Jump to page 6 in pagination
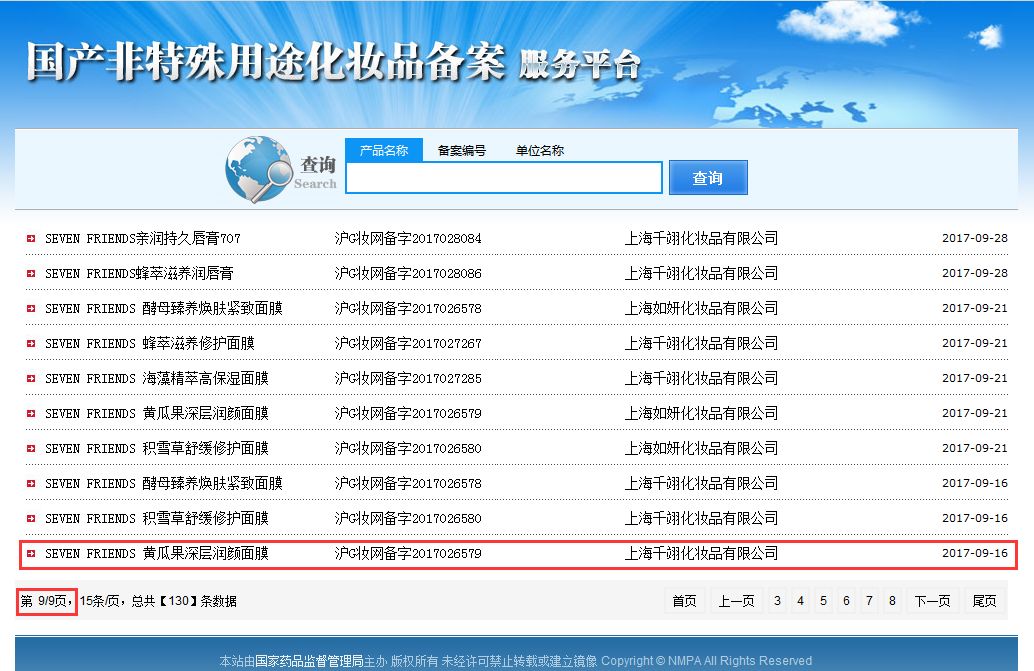This screenshot has height=671, width=1034. (x=847, y=601)
